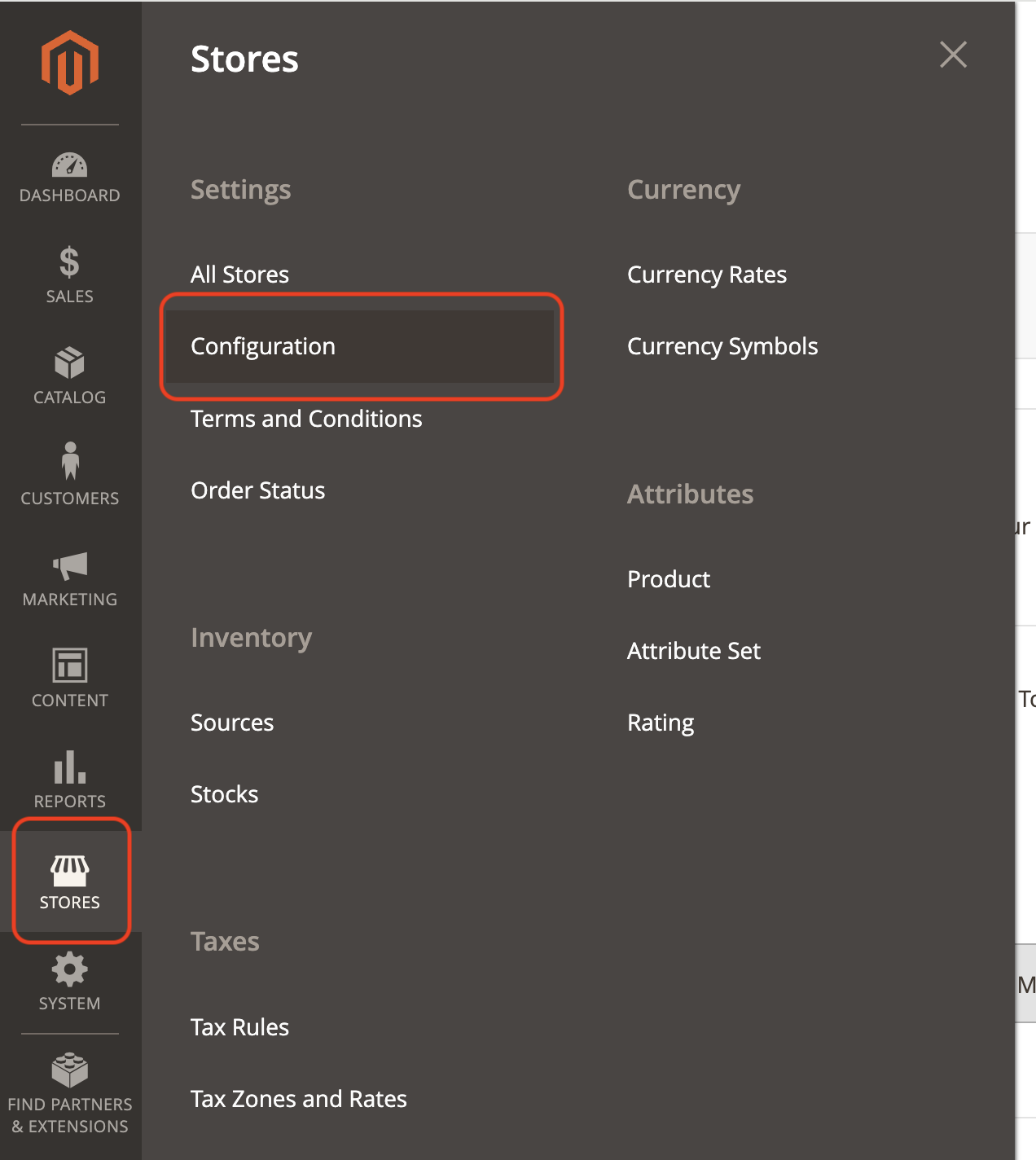Open the Dashboard from the sidebar

click(69, 175)
